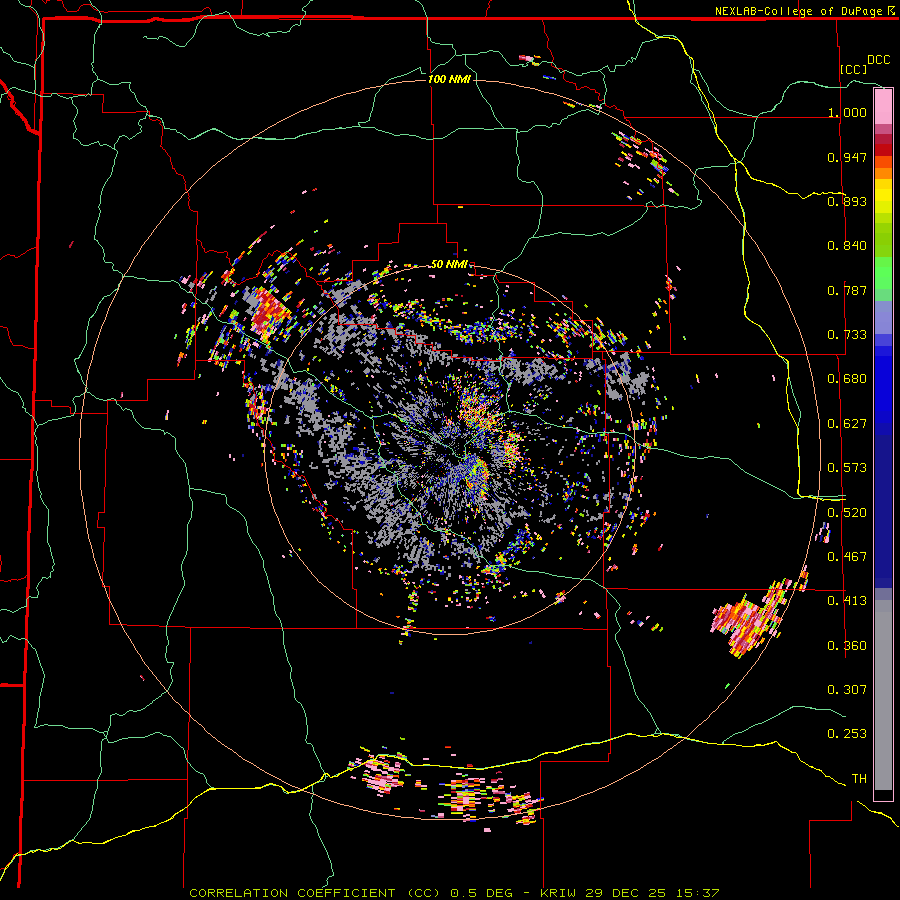Click the 0.840 legend value
This screenshot has height=900, width=900.
click(x=847, y=246)
